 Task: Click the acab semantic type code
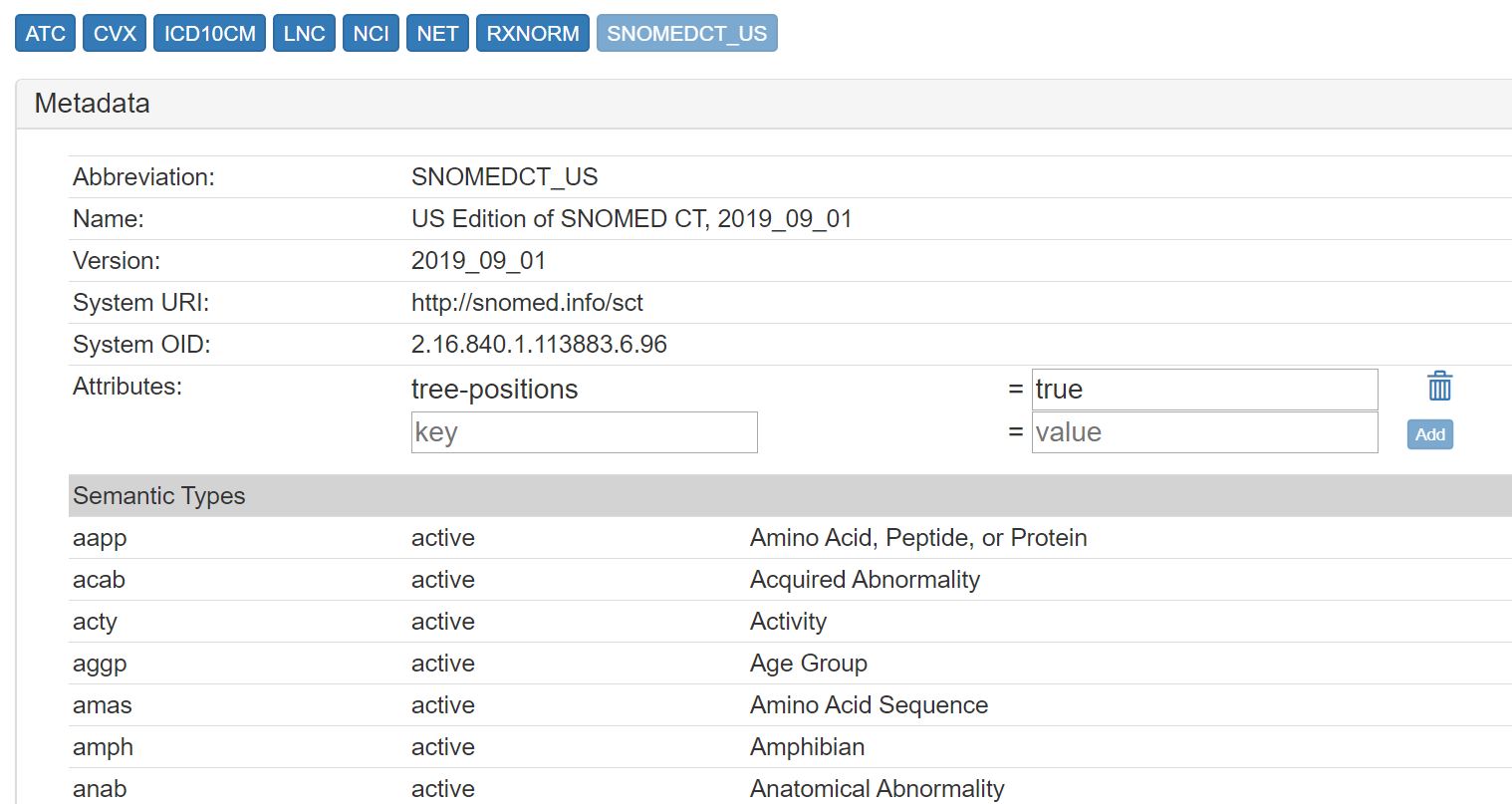pyautogui.click(x=99, y=580)
